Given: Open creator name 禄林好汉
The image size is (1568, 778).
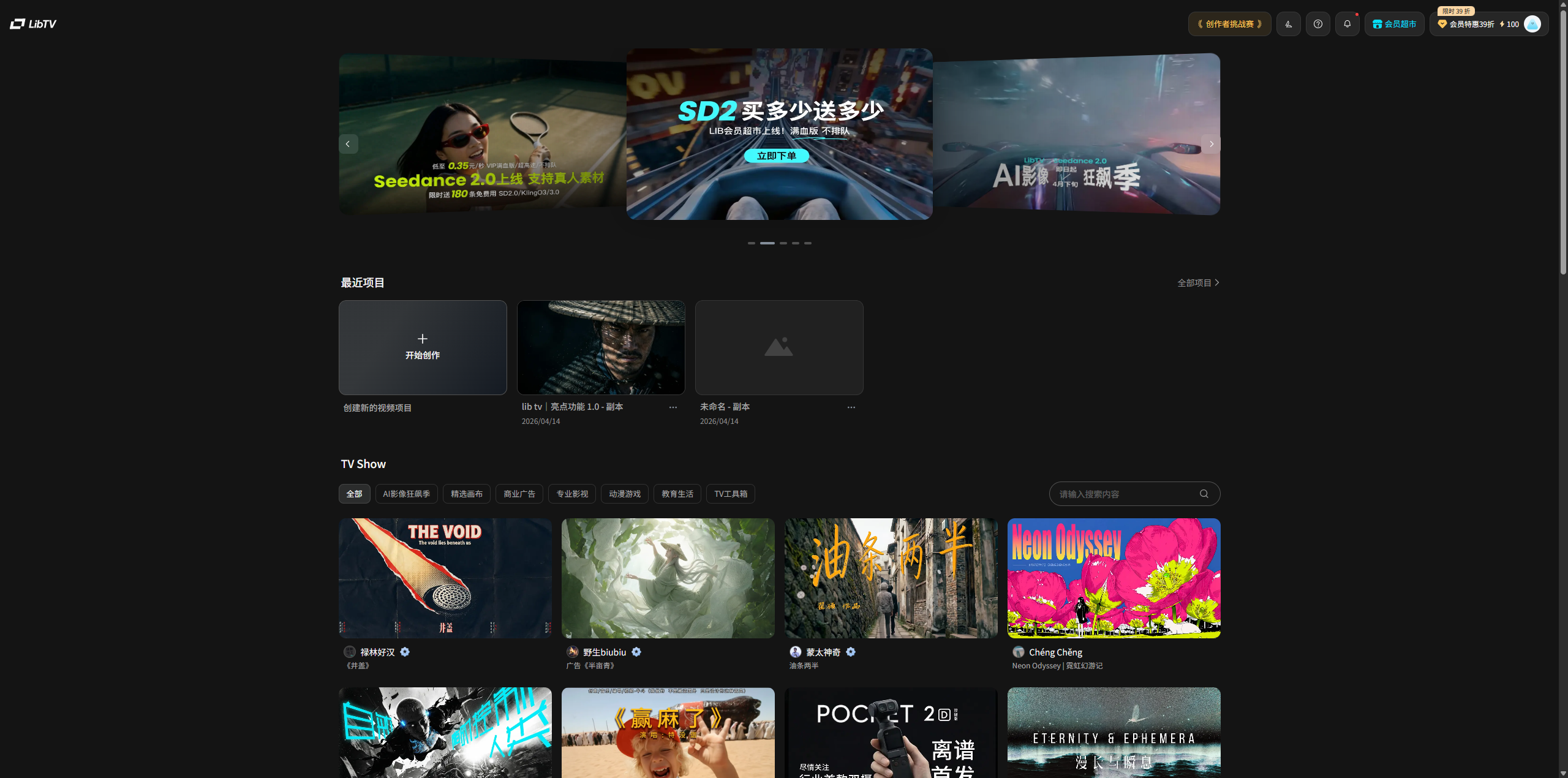Looking at the screenshot, I should point(377,652).
